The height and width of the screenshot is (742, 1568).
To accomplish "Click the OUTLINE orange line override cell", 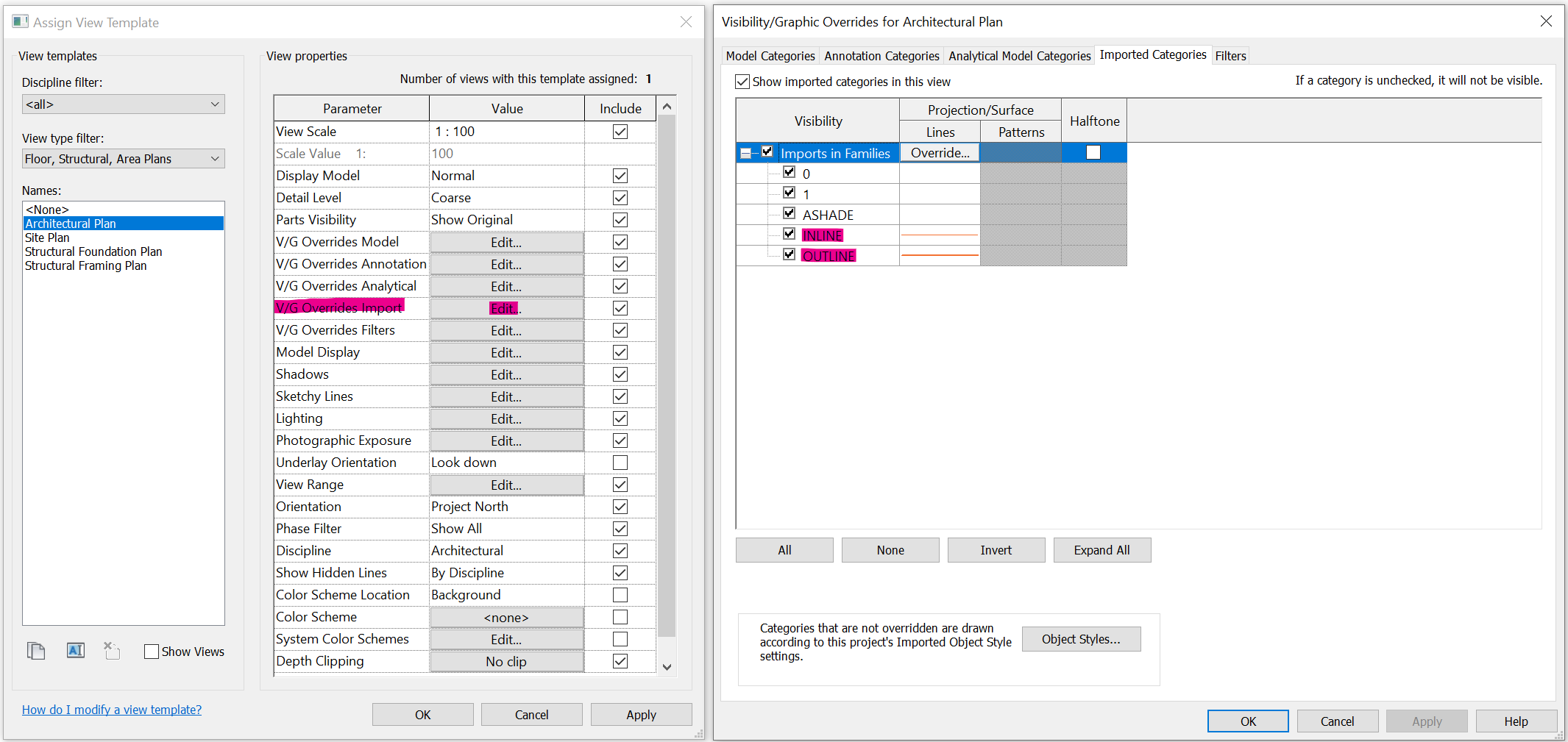I will click(x=940, y=255).
